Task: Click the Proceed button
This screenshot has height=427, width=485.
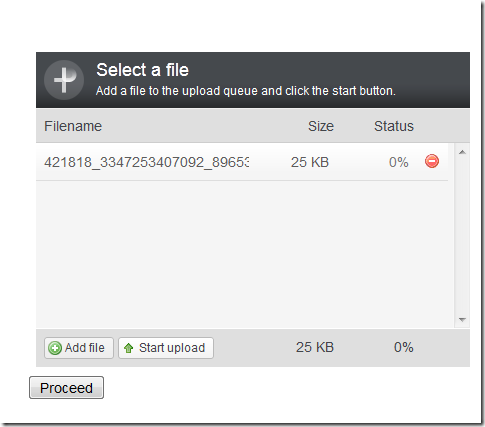Action: 66,388
